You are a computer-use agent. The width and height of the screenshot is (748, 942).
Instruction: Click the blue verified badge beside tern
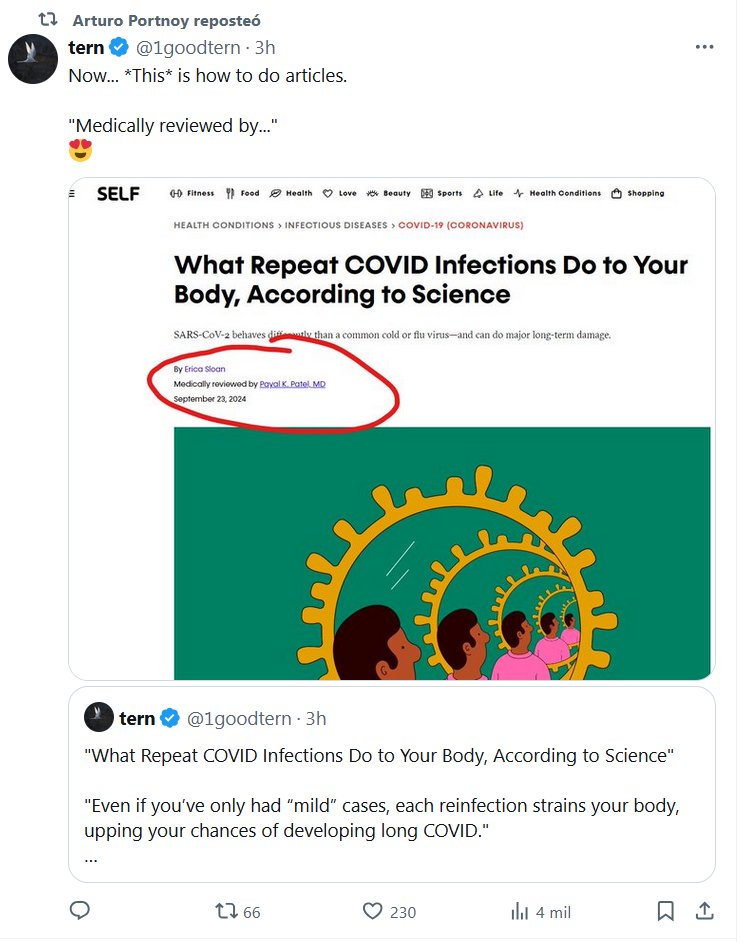coord(119,47)
